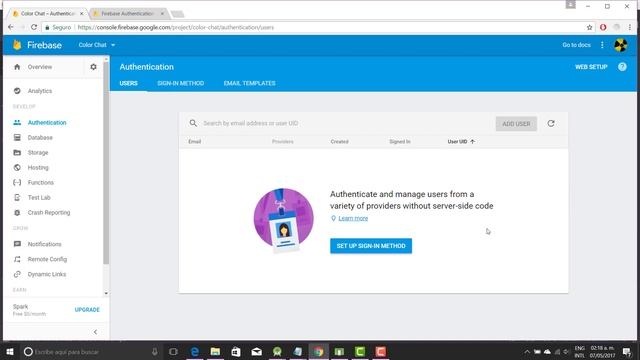Open Analytics section
Viewport: 640px width, 360px height.
pyautogui.click(x=40, y=91)
